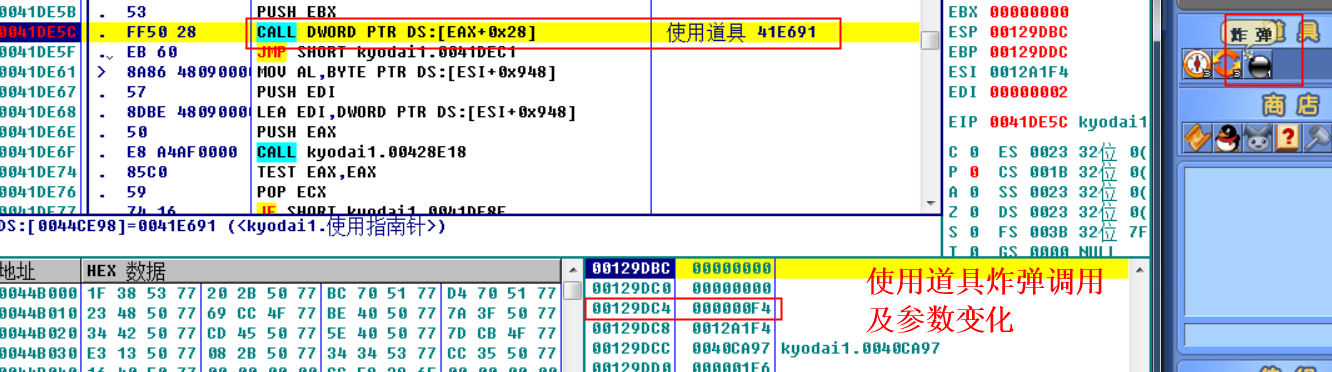Select stack value 0012A1F4
Image resolution: width=1332 pixels, height=372 pixels.
(732, 328)
